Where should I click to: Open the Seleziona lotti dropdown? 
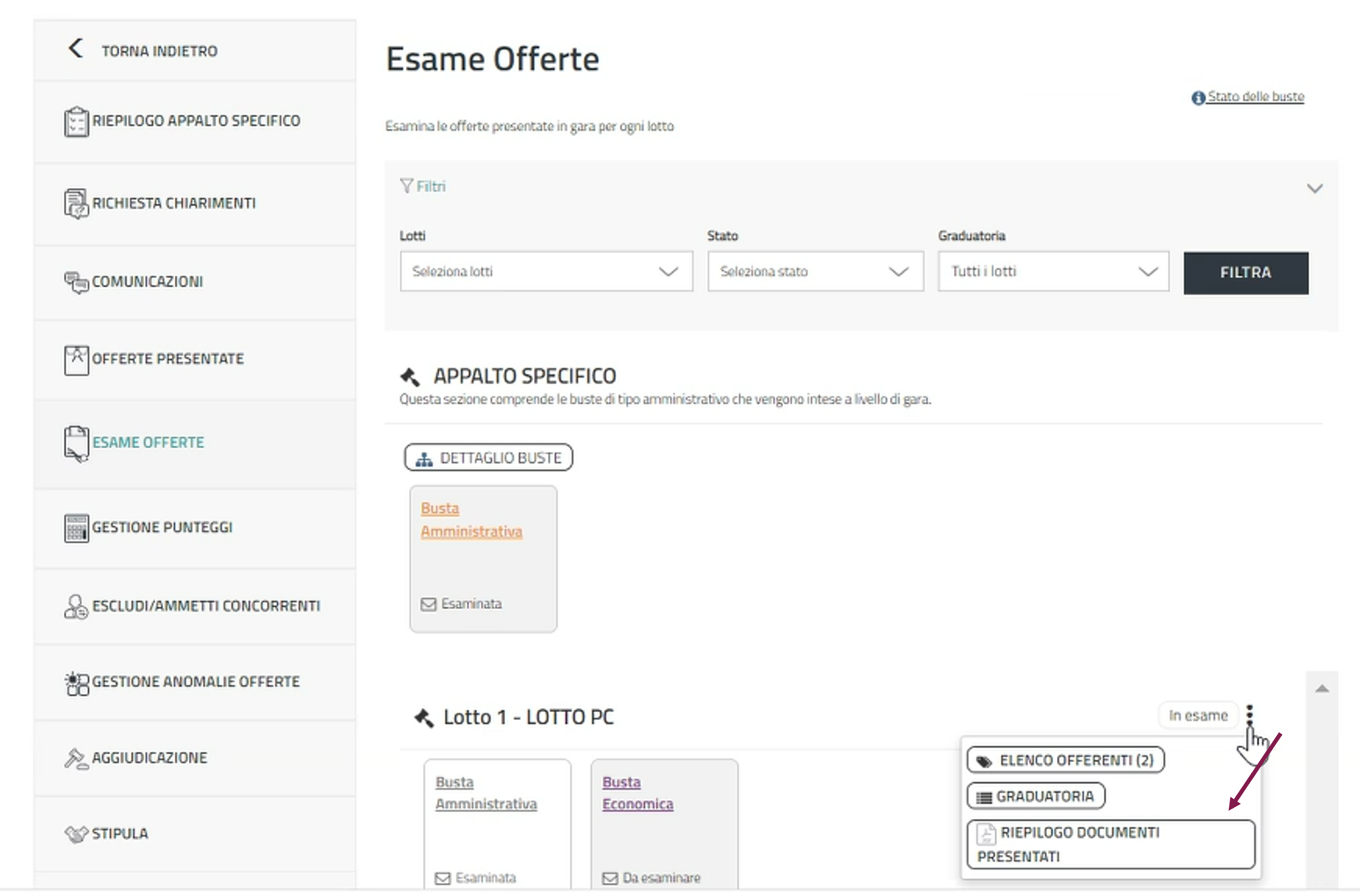pyautogui.click(x=546, y=271)
